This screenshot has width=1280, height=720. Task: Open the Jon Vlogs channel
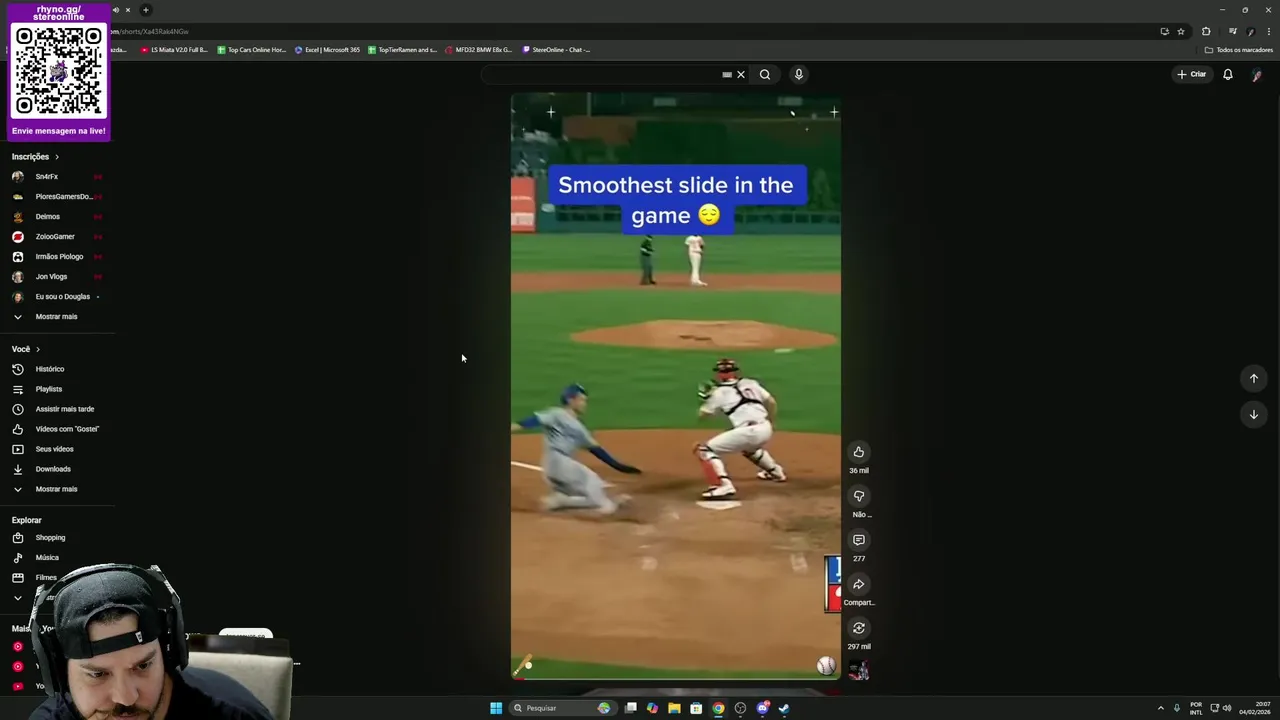pos(56,277)
